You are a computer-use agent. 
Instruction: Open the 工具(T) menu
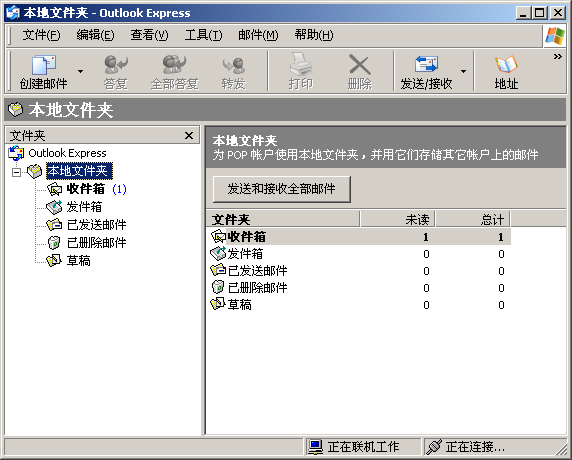[203, 35]
